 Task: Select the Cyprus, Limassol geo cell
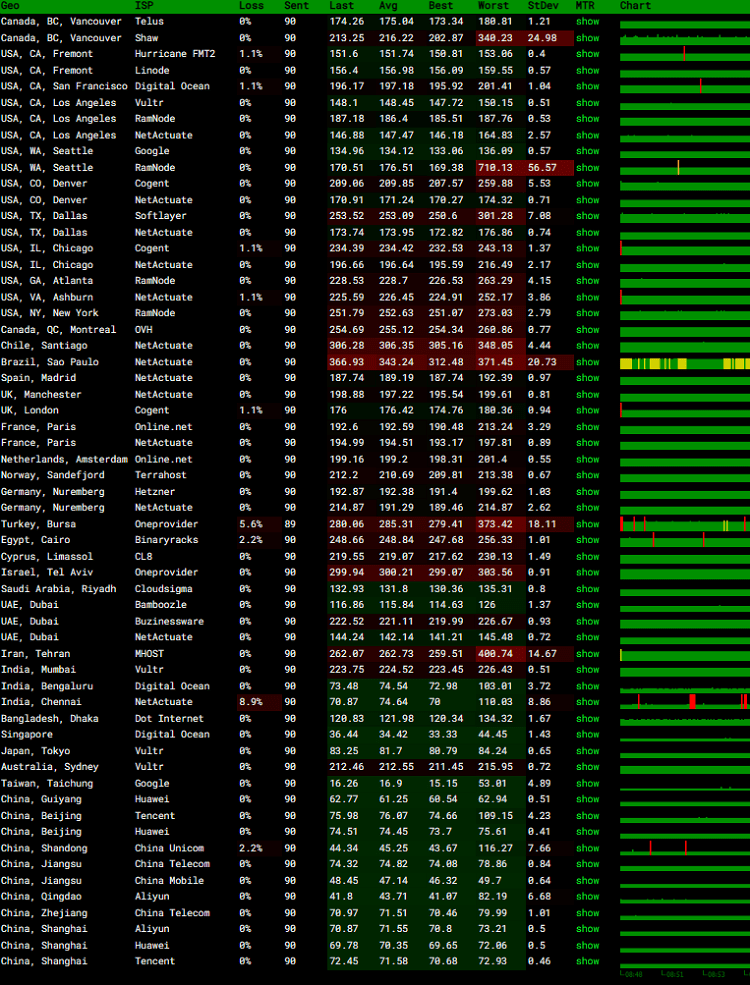click(46, 557)
